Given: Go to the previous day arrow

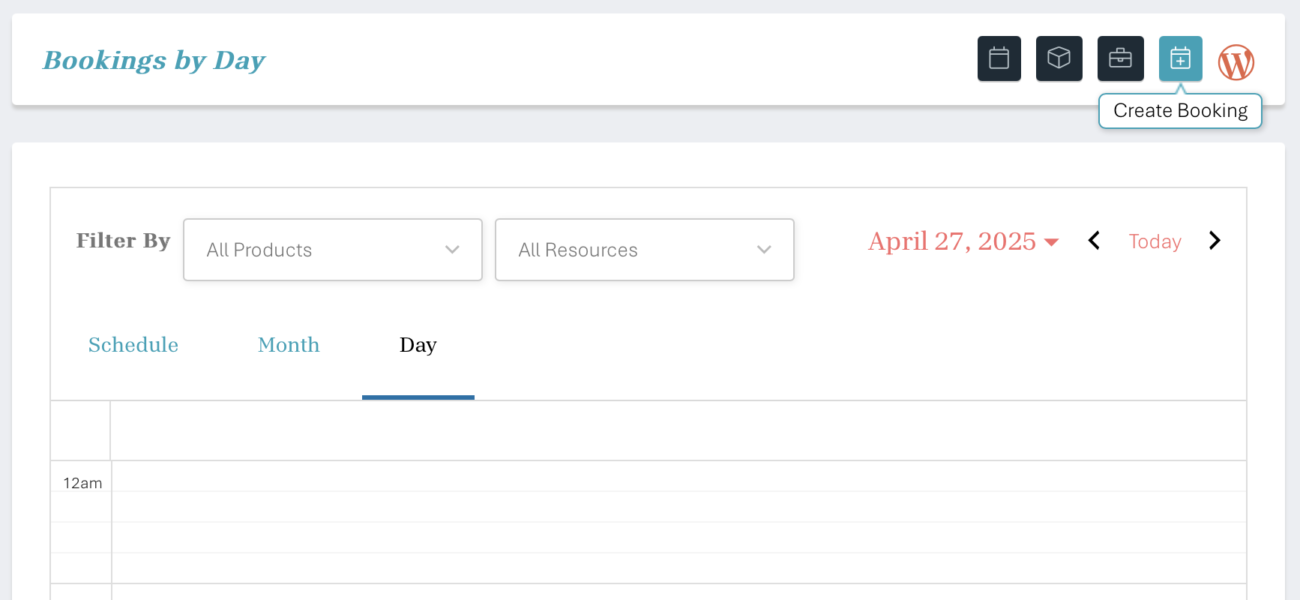Looking at the screenshot, I should click(x=1094, y=241).
